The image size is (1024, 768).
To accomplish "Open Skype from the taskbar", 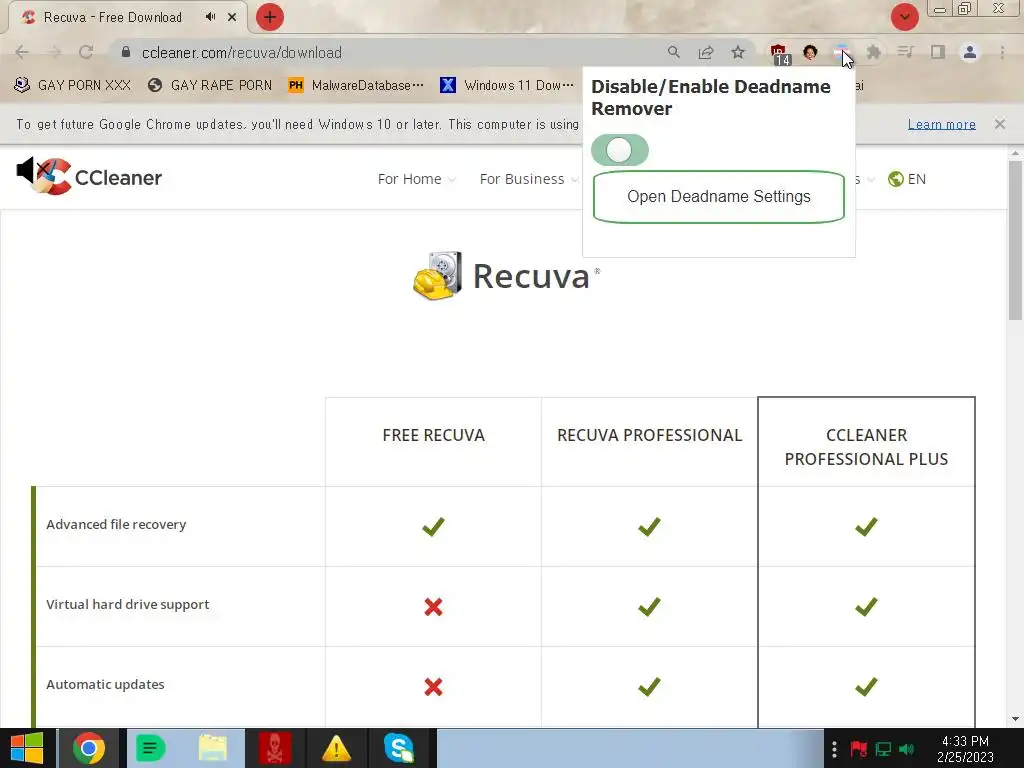I will pyautogui.click(x=398, y=748).
